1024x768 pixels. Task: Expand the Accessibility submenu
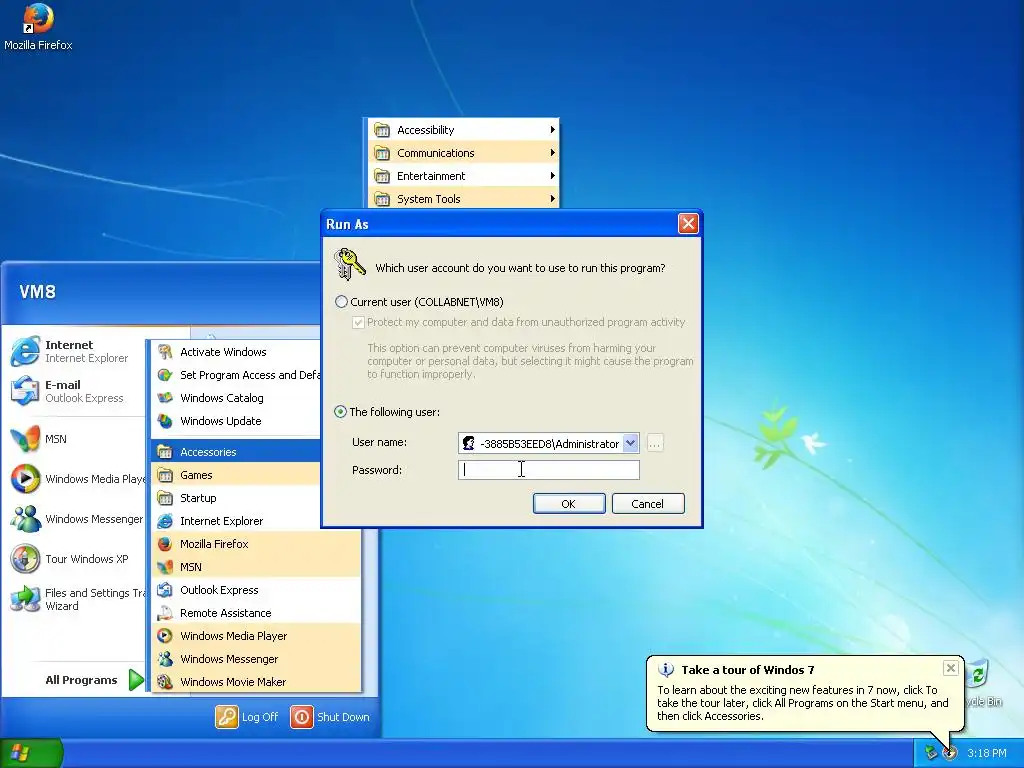click(x=462, y=130)
